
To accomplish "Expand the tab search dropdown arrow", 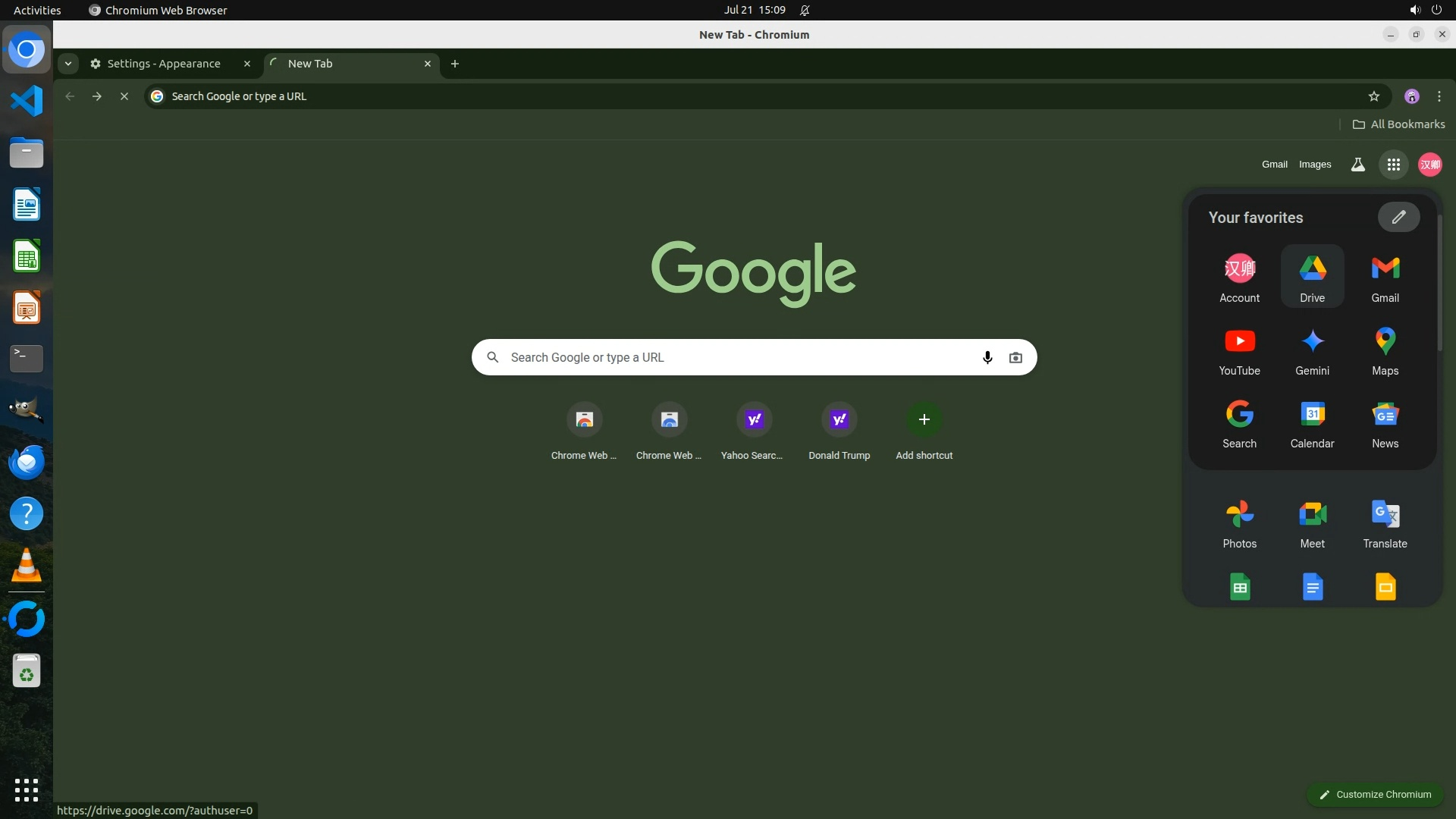I will [x=68, y=64].
